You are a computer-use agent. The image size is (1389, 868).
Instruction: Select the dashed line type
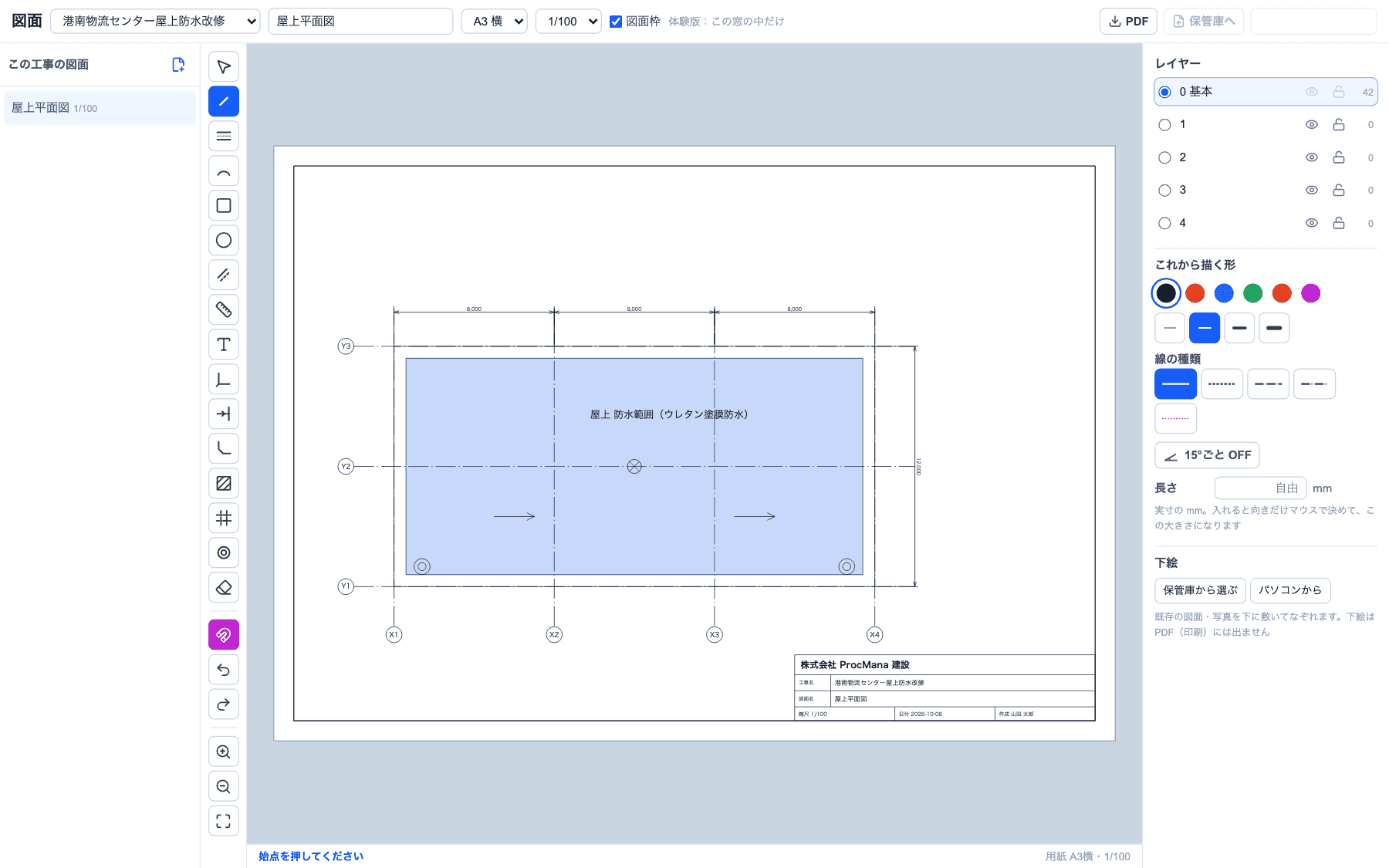(1222, 383)
